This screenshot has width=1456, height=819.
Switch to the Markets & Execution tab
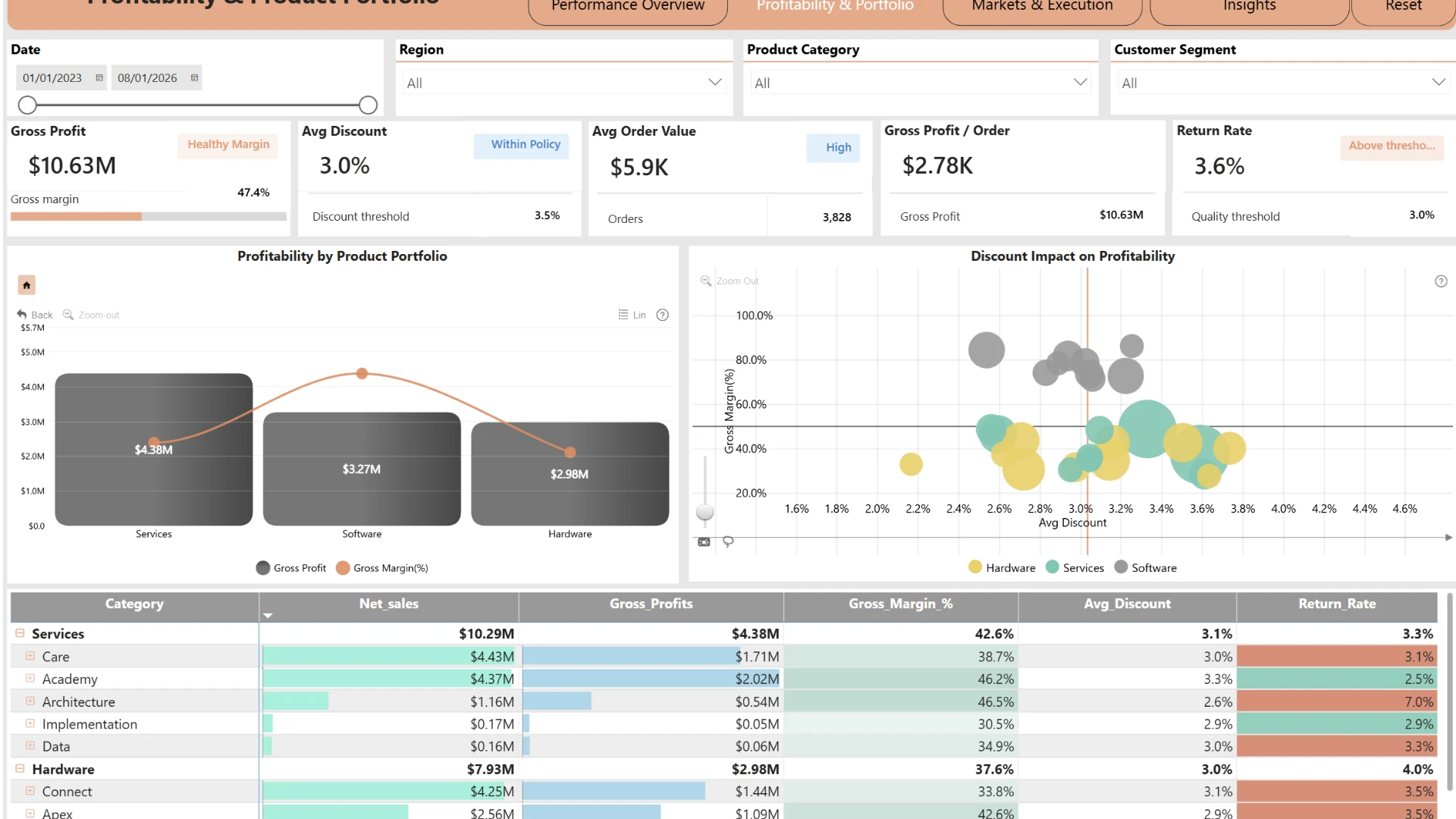[x=1043, y=8]
